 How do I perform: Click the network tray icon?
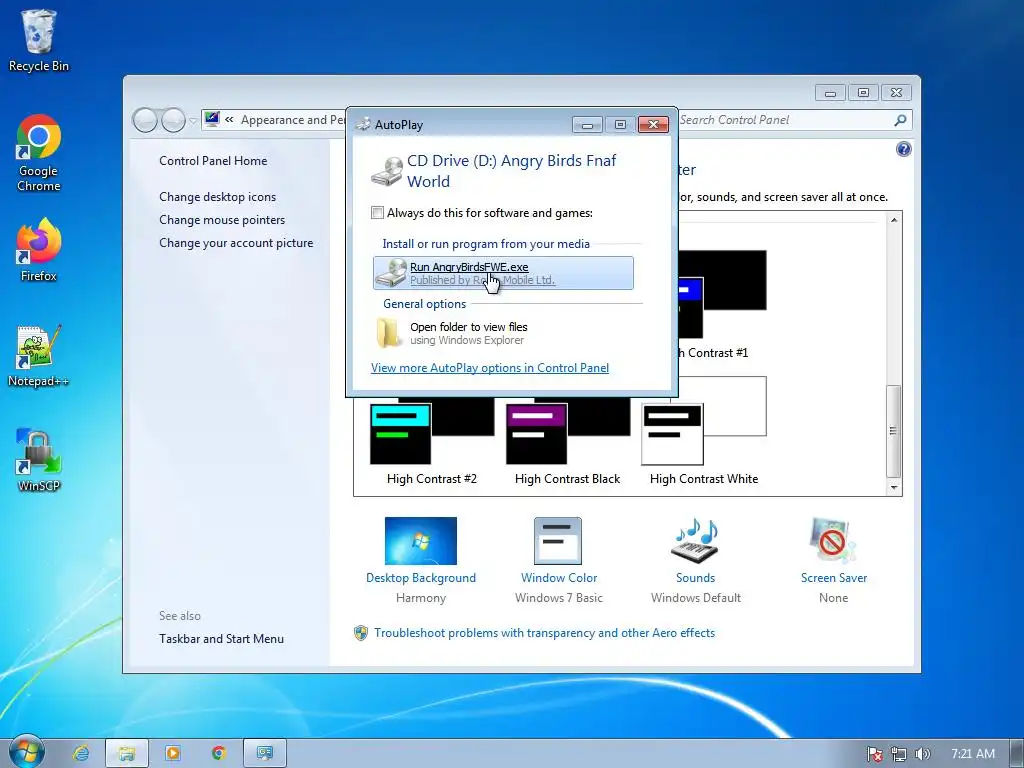(899, 754)
